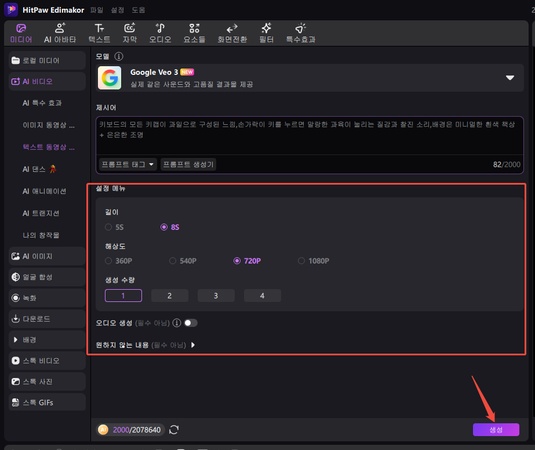Open AI 트랜지션 item in sidebar

[x=41, y=213]
